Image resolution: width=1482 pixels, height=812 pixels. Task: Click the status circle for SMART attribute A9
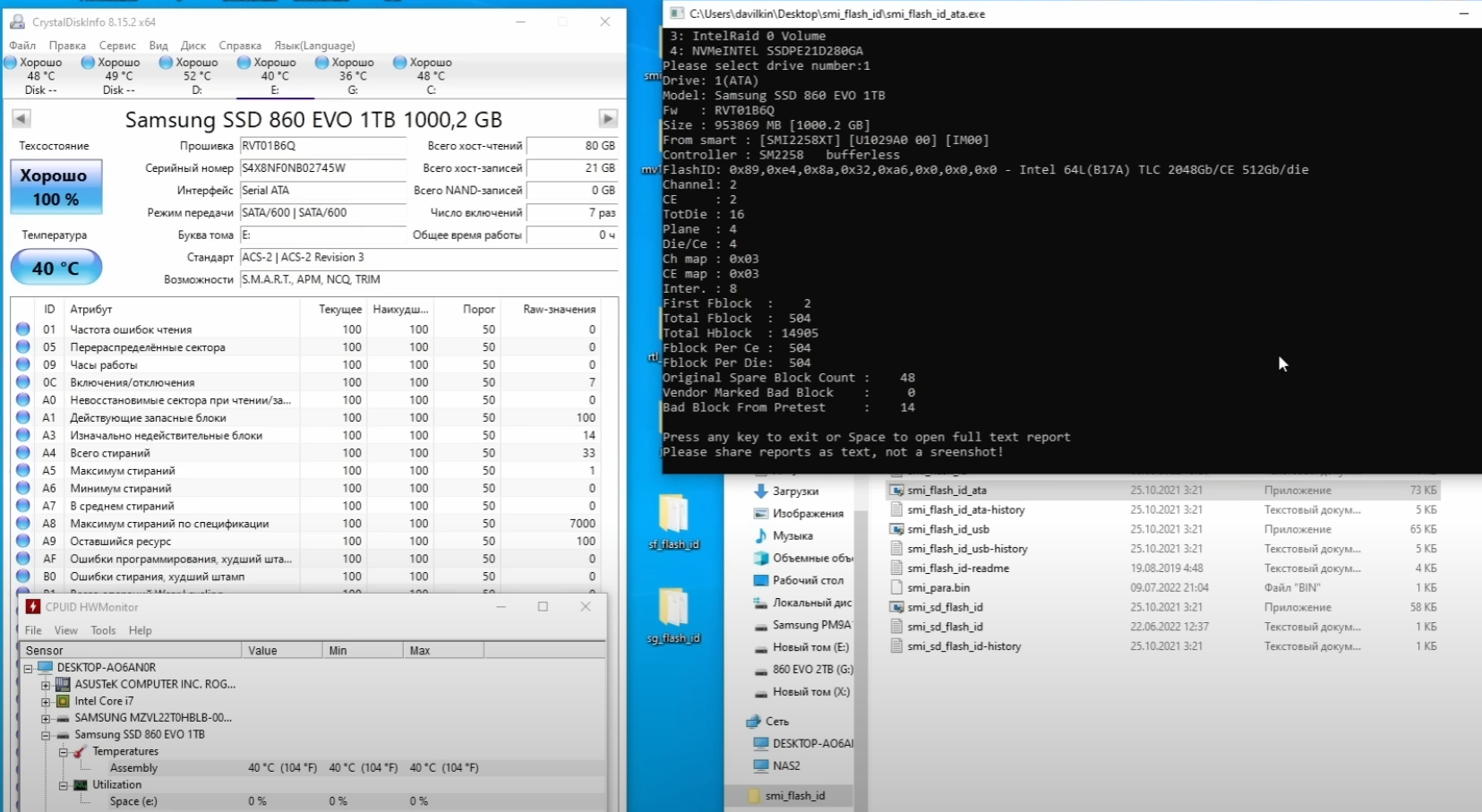pyautogui.click(x=23, y=541)
